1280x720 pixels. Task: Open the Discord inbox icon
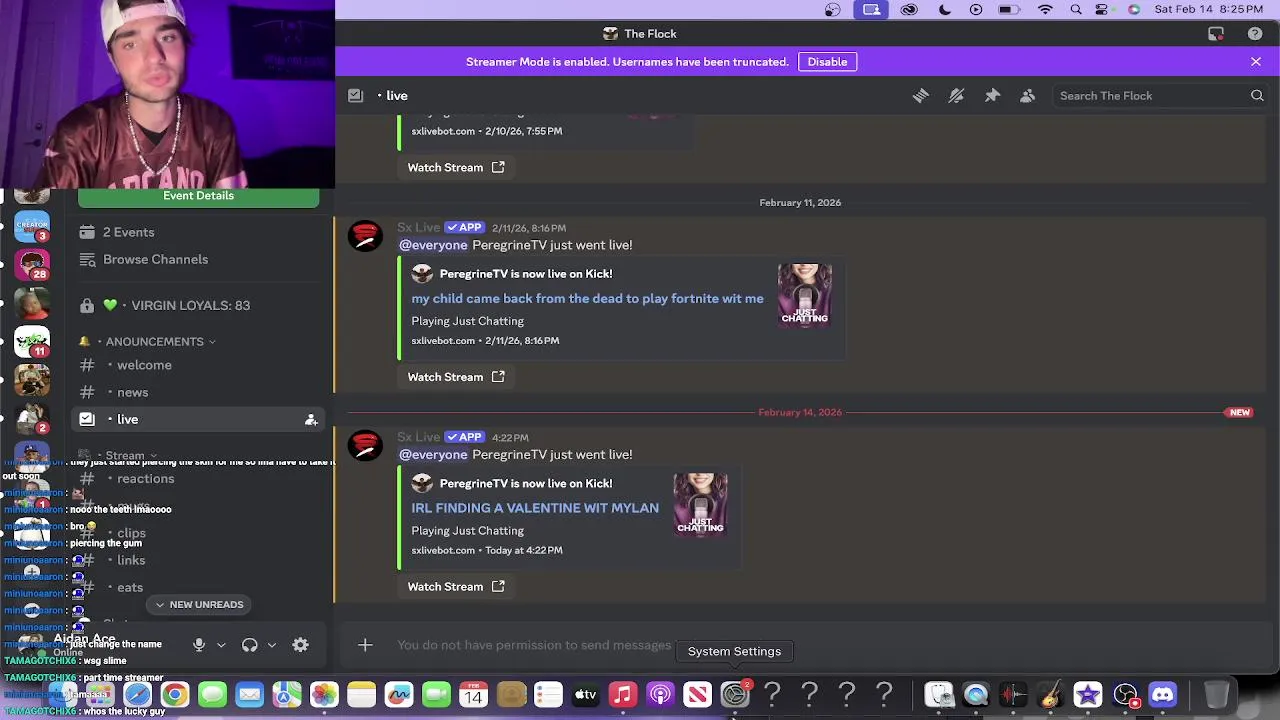coord(1216,34)
